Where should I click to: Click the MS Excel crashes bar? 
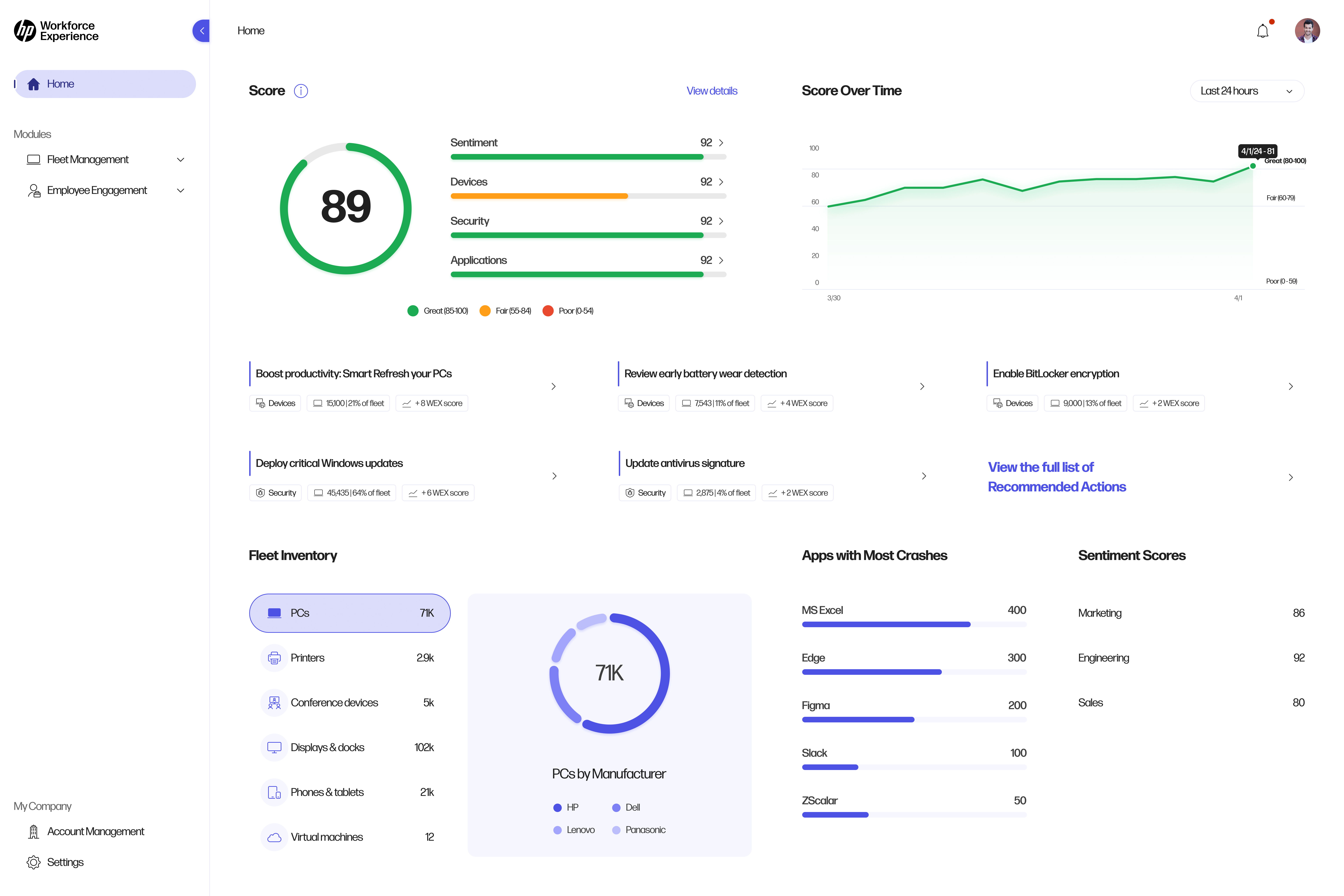tap(886, 625)
